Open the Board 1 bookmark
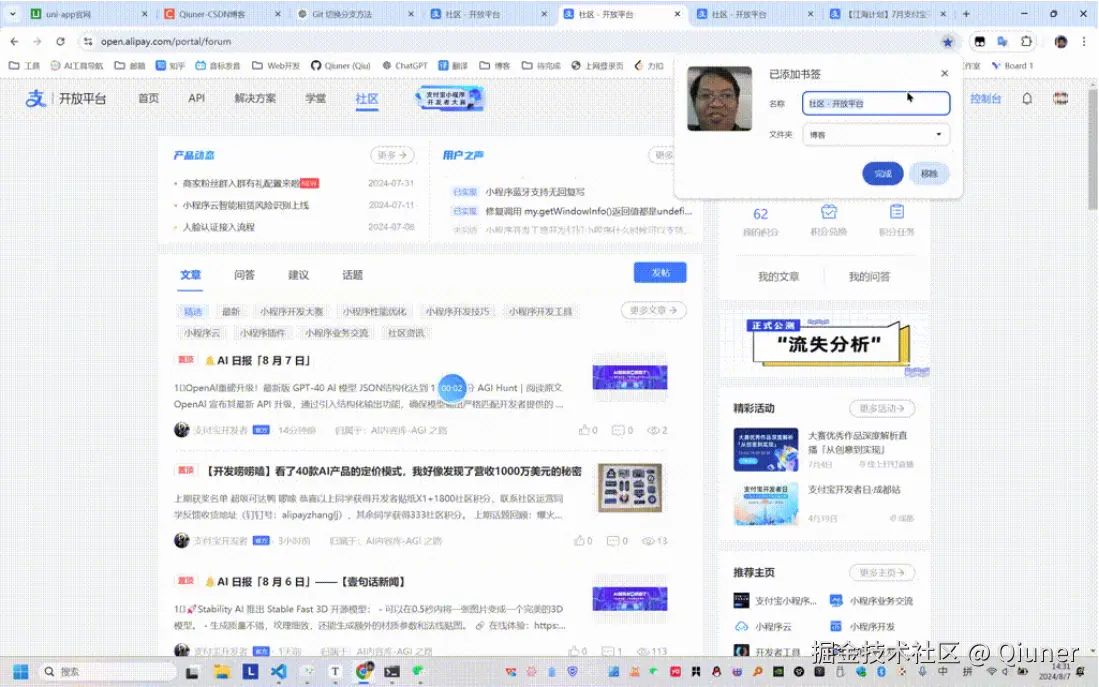1099x687 pixels. click(x=1012, y=66)
